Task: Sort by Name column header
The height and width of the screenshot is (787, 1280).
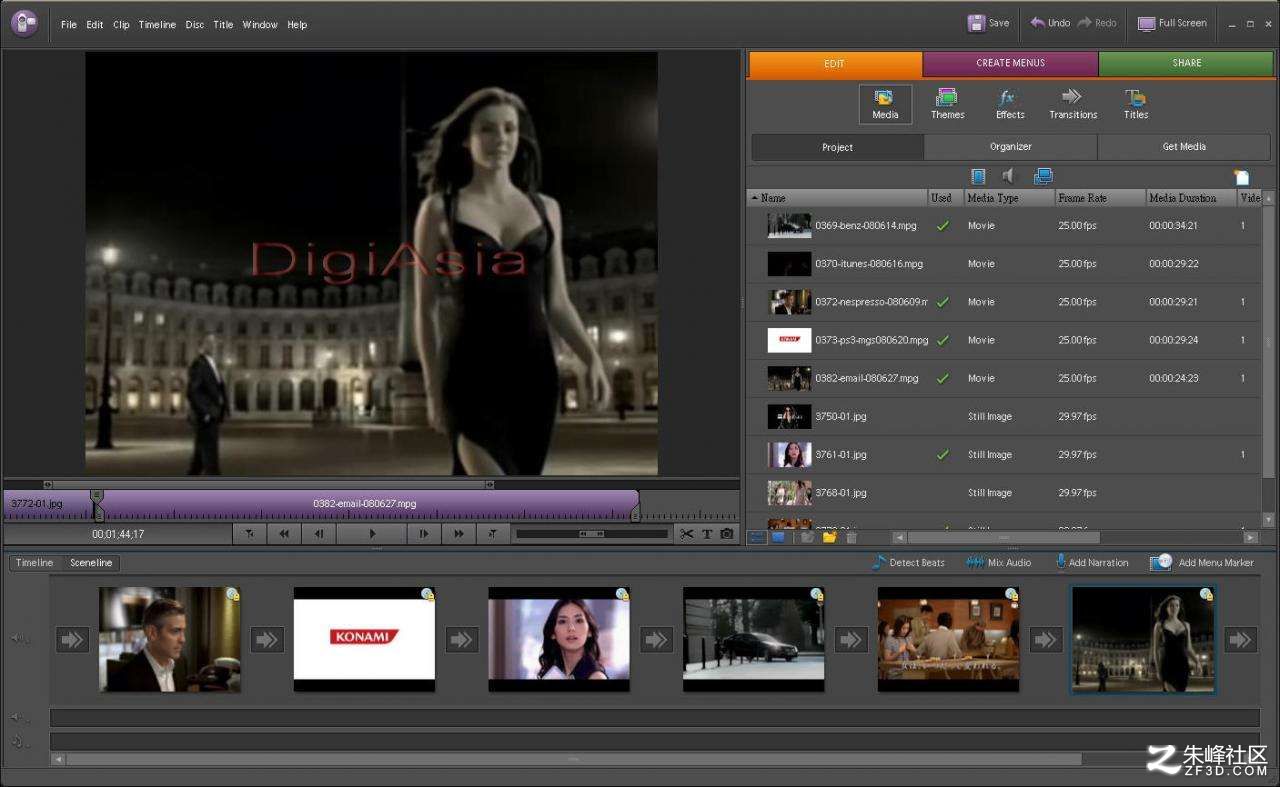Action: point(837,198)
